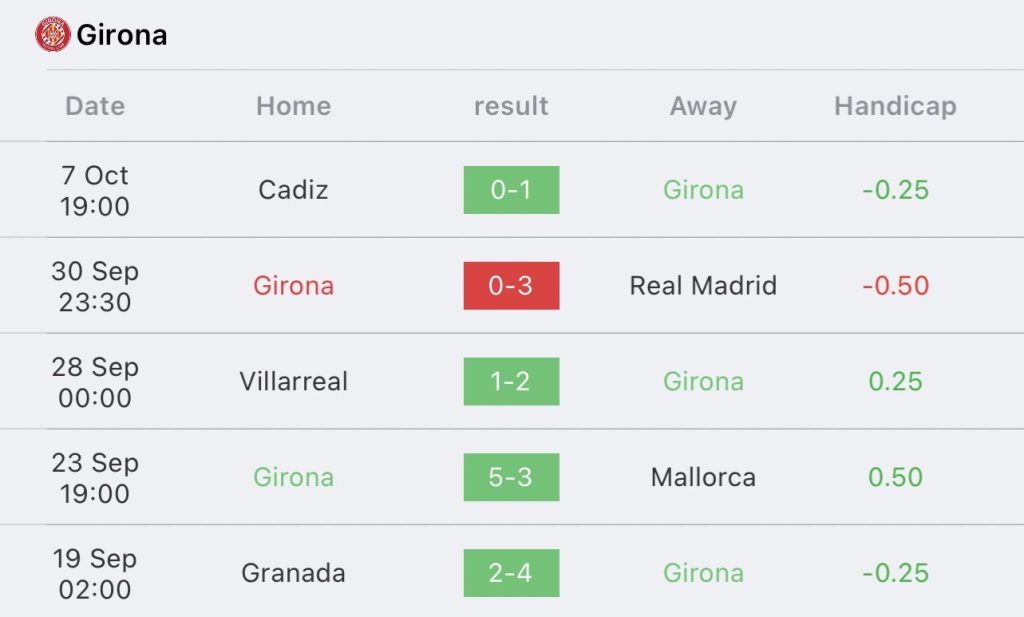The image size is (1024, 617).
Task: Select the Handicap column header
Action: point(895,106)
